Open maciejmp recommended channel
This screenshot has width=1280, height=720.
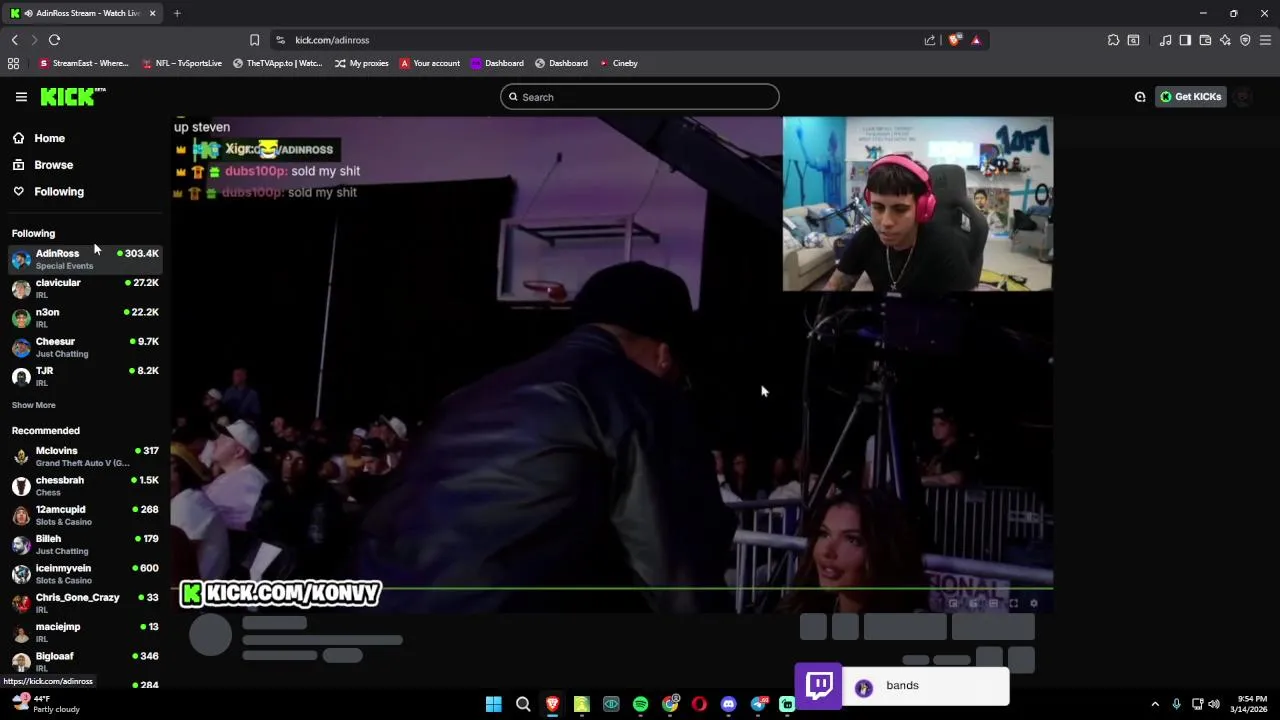point(85,632)
